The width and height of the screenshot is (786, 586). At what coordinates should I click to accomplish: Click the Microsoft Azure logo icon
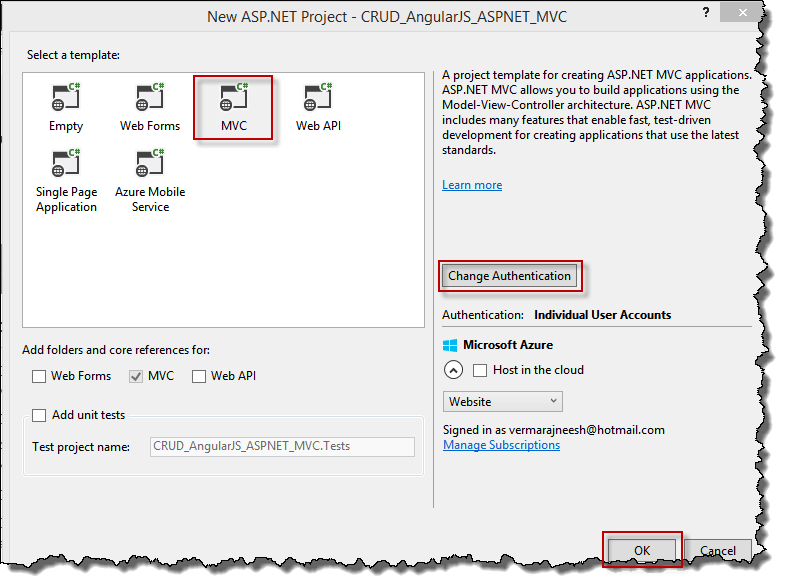pos(451,345)
